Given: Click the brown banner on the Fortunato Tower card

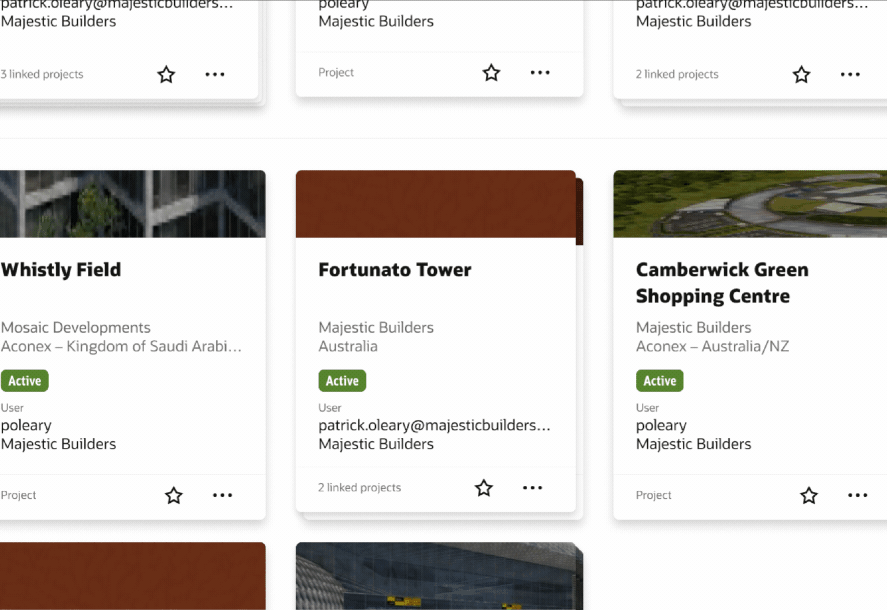Looking at the screenshot, I should point(436,204).
